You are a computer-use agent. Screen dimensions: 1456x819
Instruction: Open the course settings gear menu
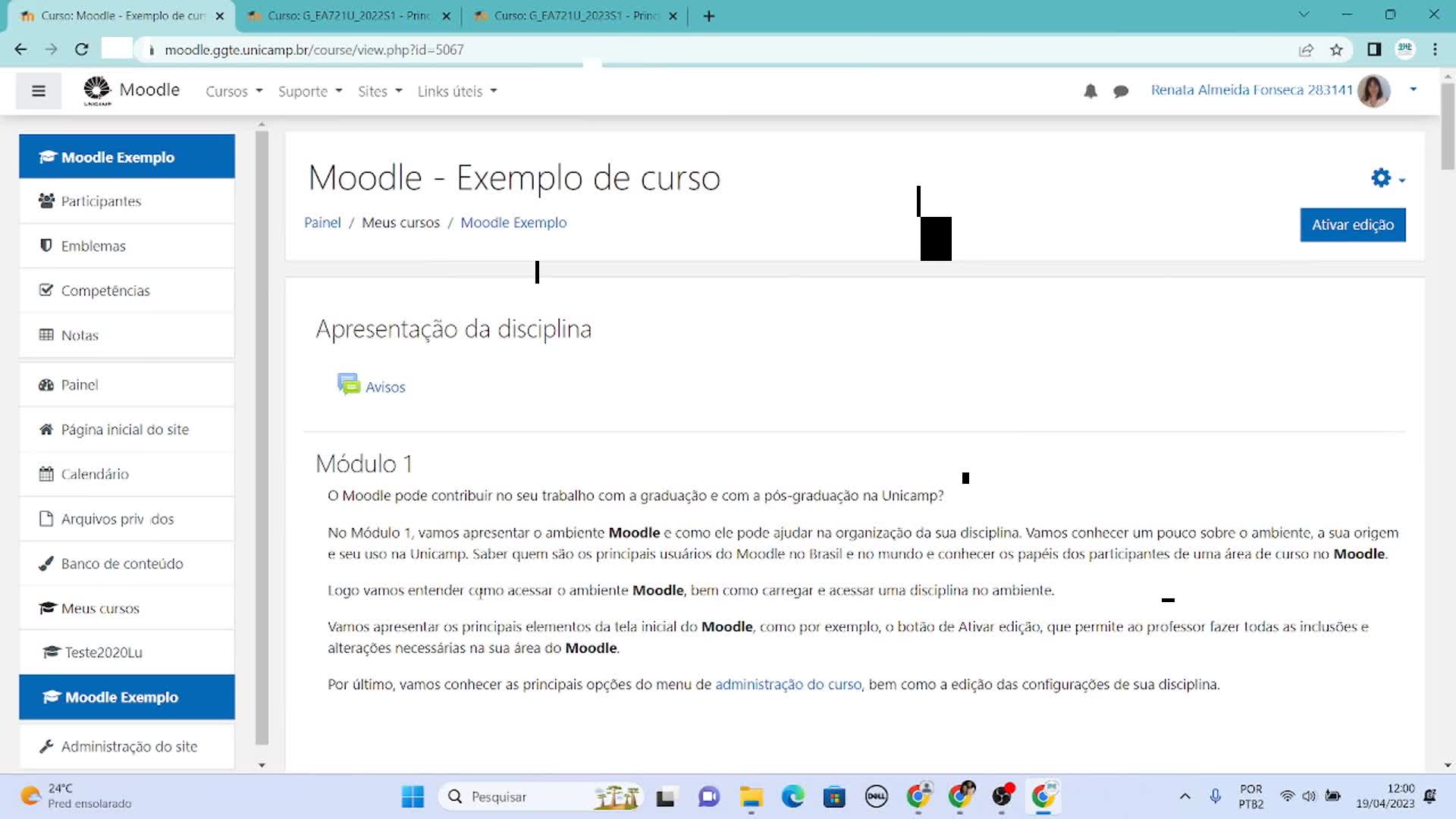[1388, 178]
